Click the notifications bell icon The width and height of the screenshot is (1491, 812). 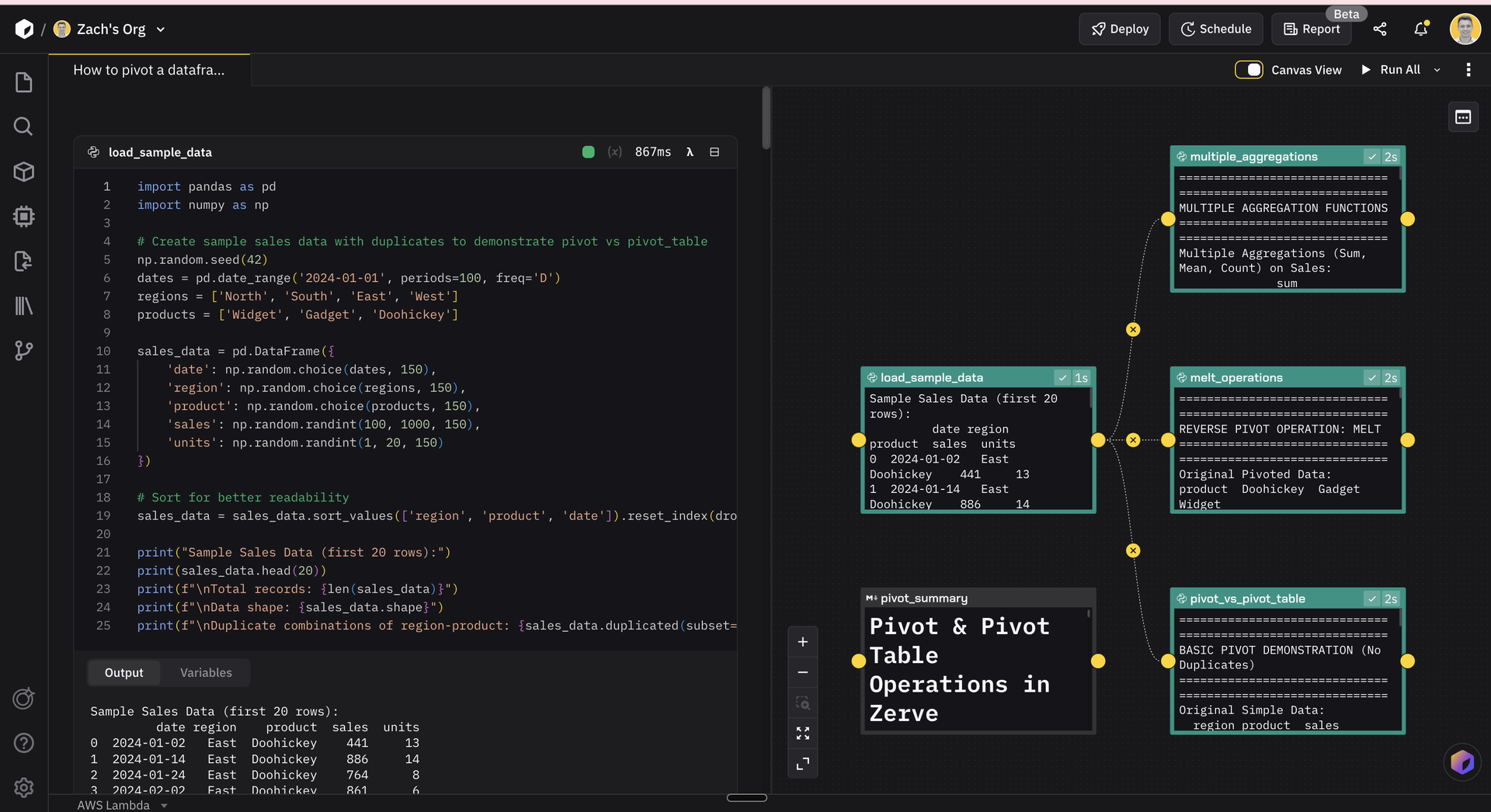(1420, 29)
